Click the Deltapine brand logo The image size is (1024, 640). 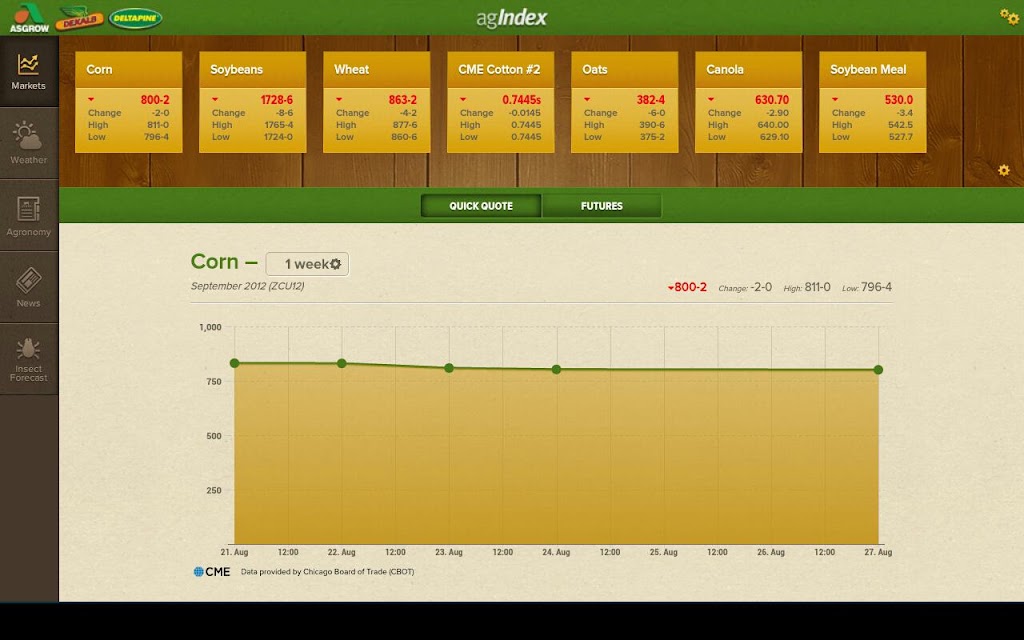135,18
